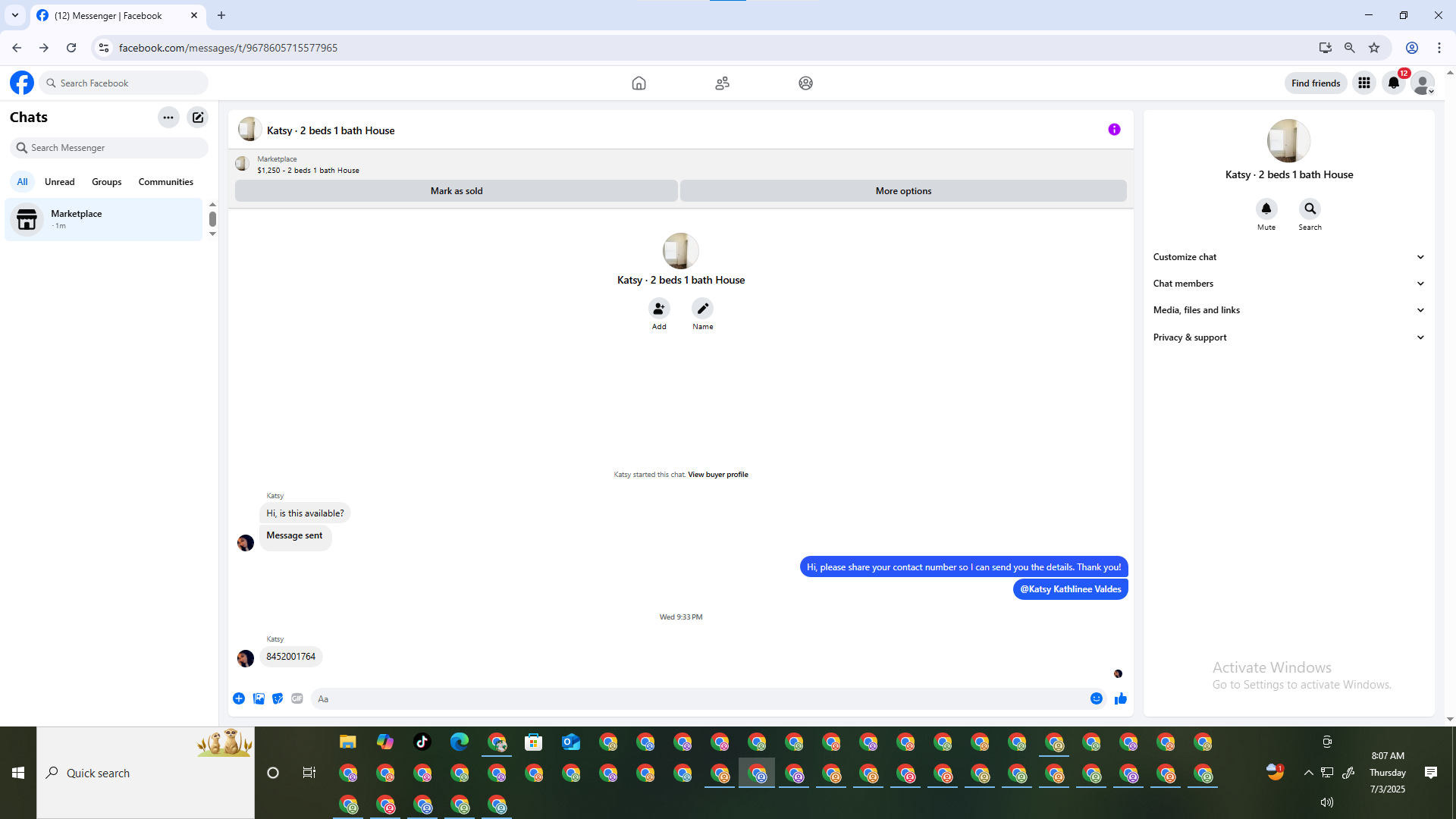
Task: Open the View buyer profile link
Action: pos(717,475)
